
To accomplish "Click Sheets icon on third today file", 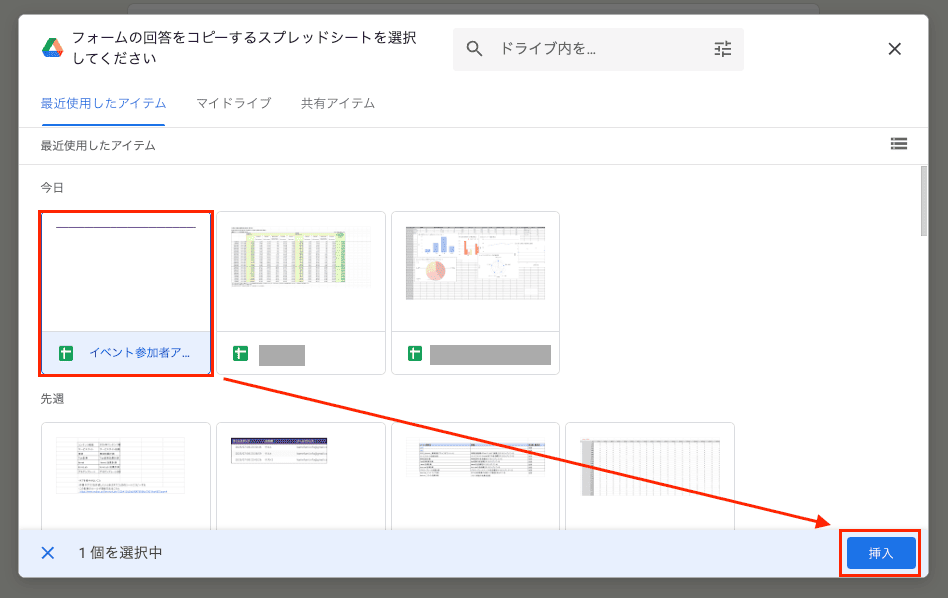I will pos(414,353).
